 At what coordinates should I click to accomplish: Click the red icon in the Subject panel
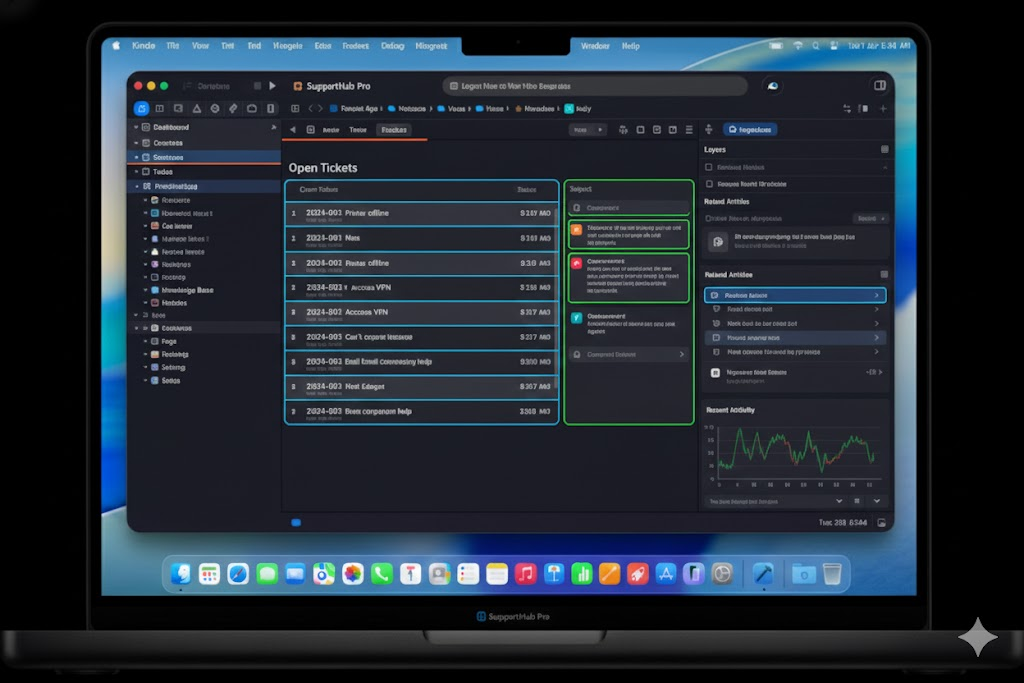(x=577, y=263)
